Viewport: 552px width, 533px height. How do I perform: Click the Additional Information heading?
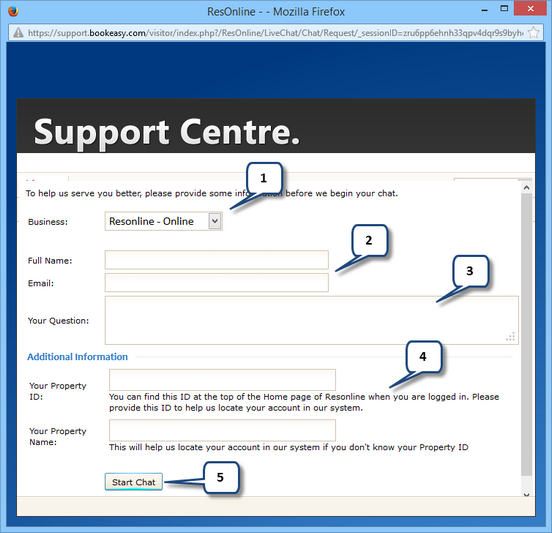[x=77, y=357]
